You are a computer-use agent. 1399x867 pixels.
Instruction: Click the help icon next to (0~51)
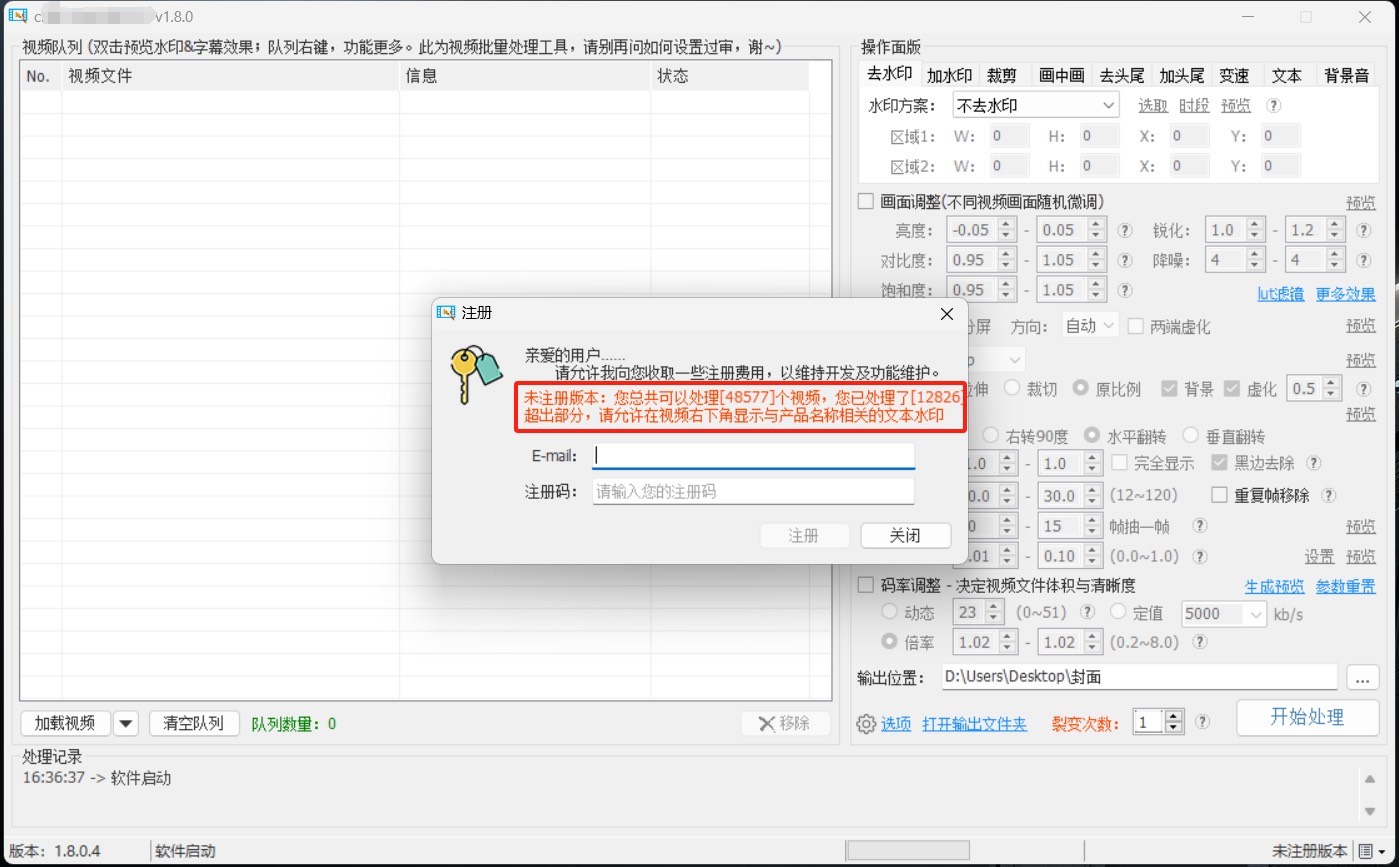(x=1087, y=612)
